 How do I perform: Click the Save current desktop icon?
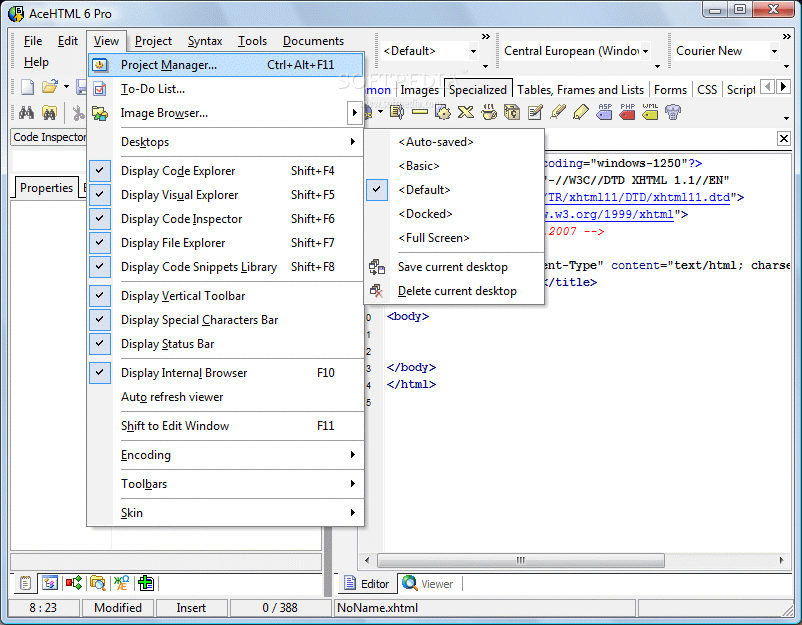[x=377, y=267]
